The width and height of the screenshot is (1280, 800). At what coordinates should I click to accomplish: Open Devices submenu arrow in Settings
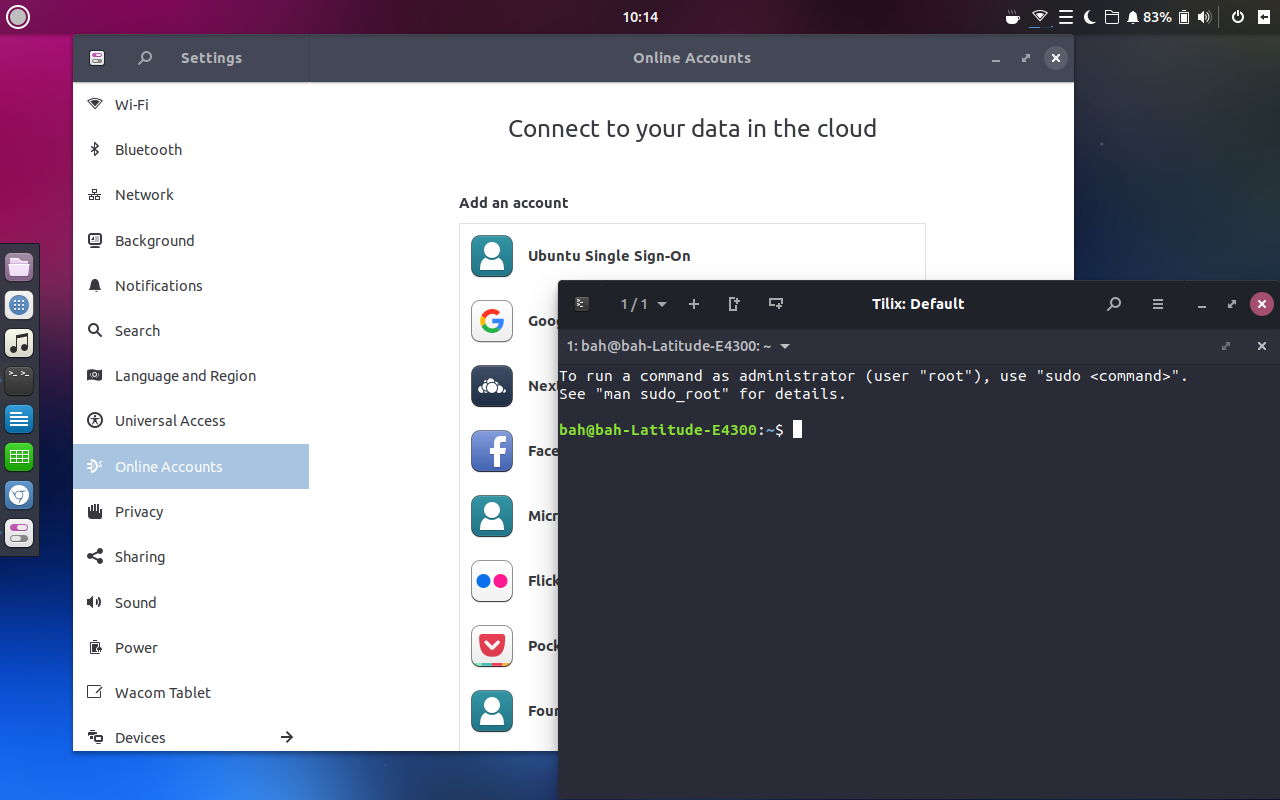click(x=286, y=737)
